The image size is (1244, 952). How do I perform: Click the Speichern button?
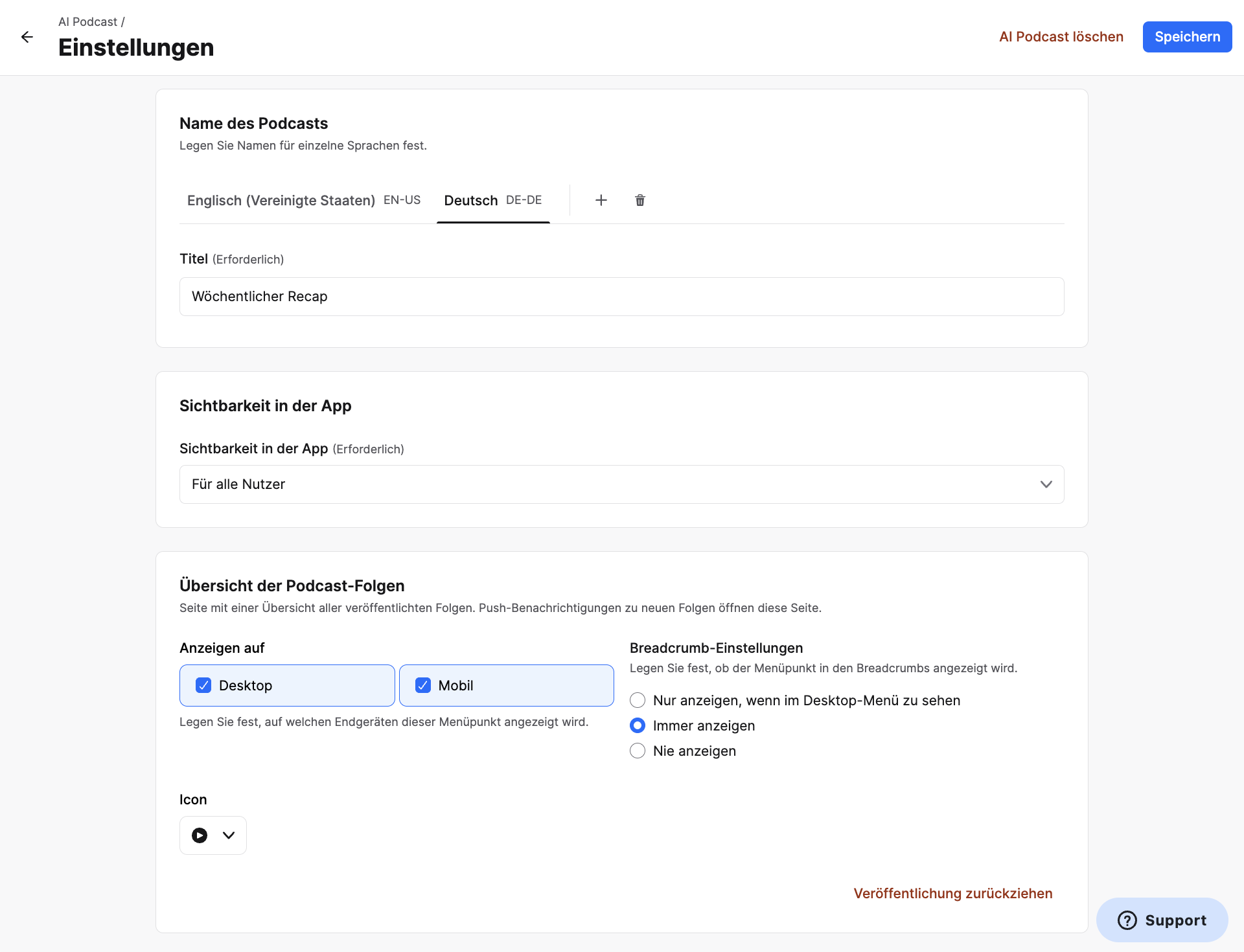click(x=1187, y=37)
